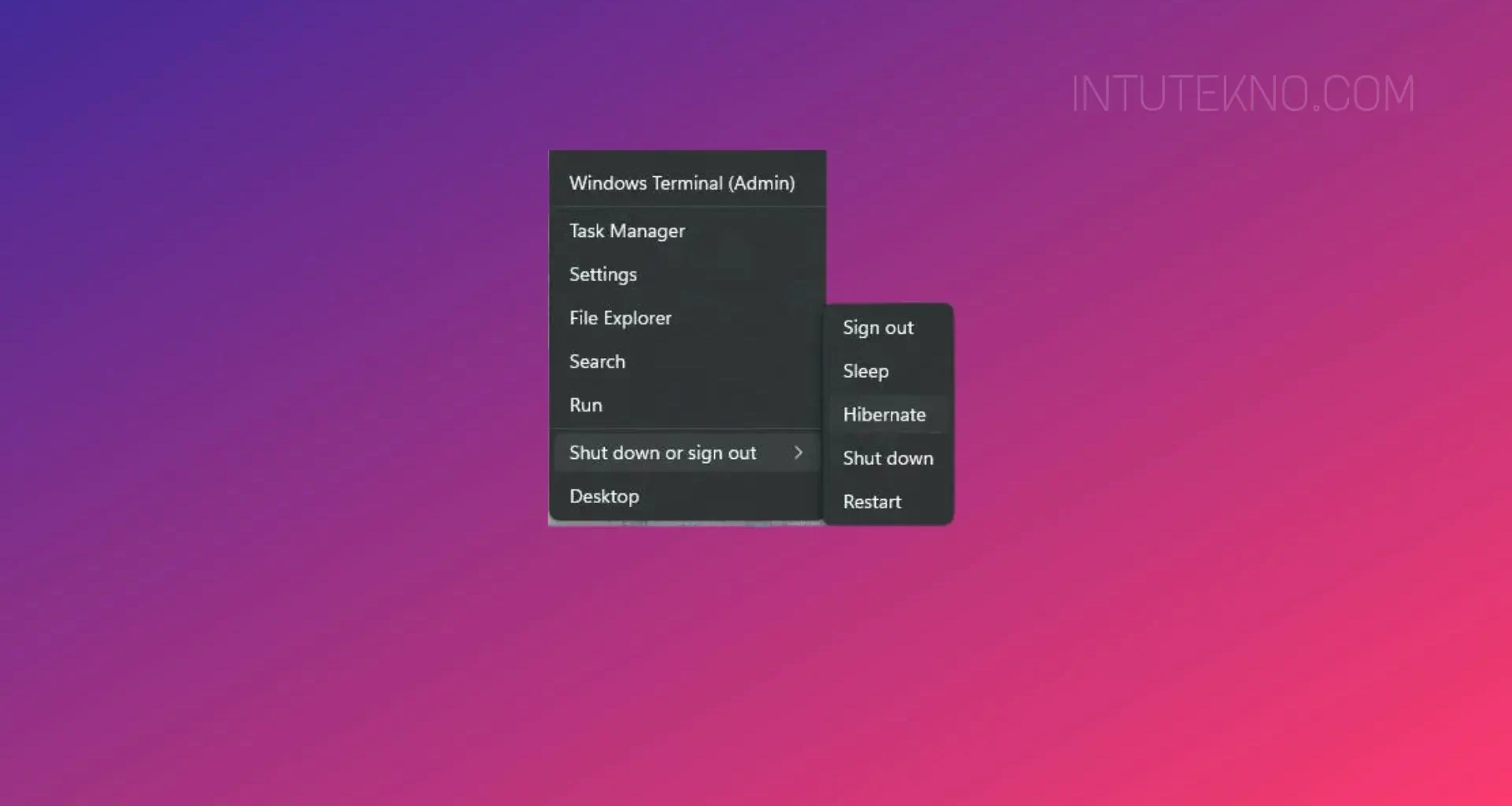Screen dimensions: 1512x806
Task: Open File Explorer entry
Action: (x=687, y=318)
